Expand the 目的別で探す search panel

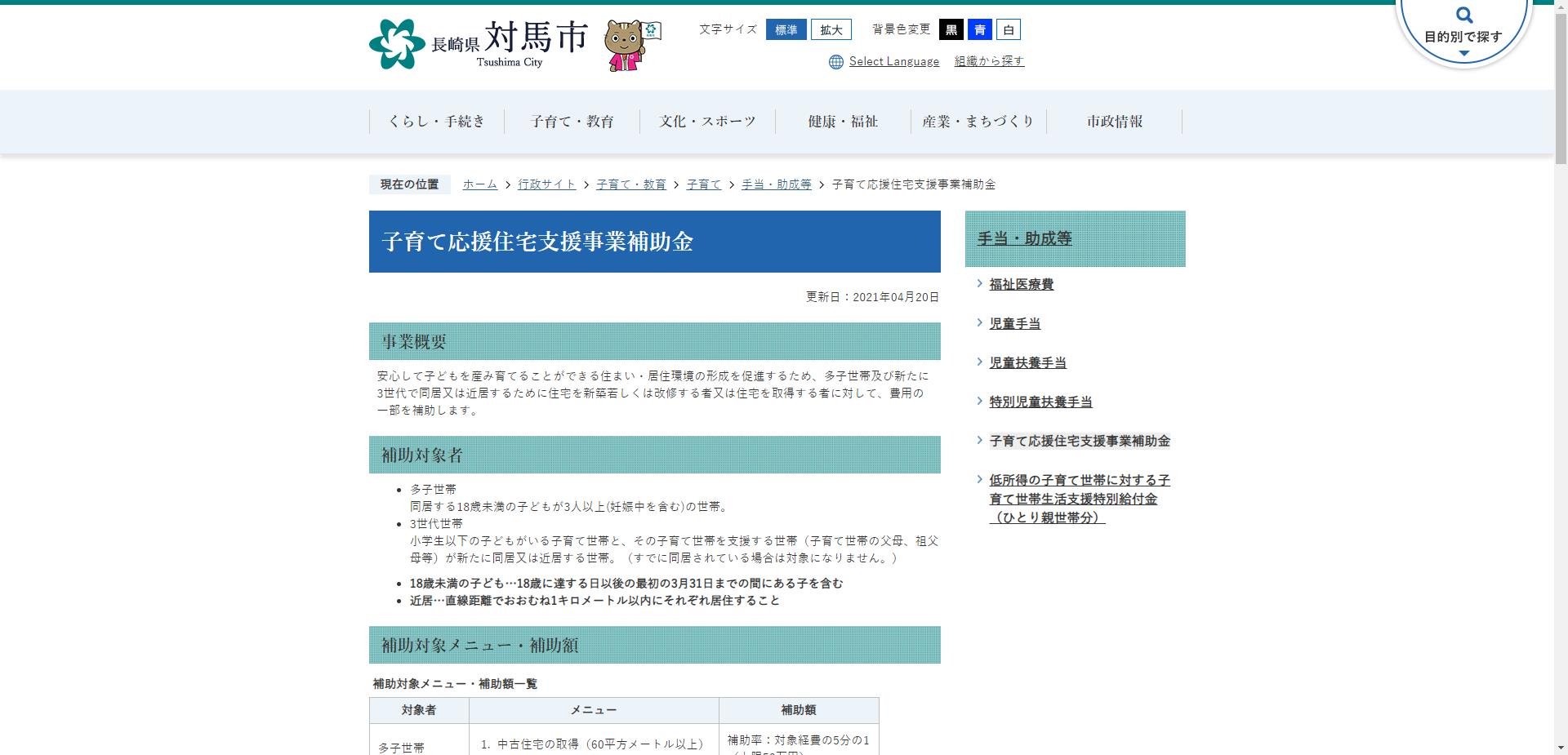1464,34
